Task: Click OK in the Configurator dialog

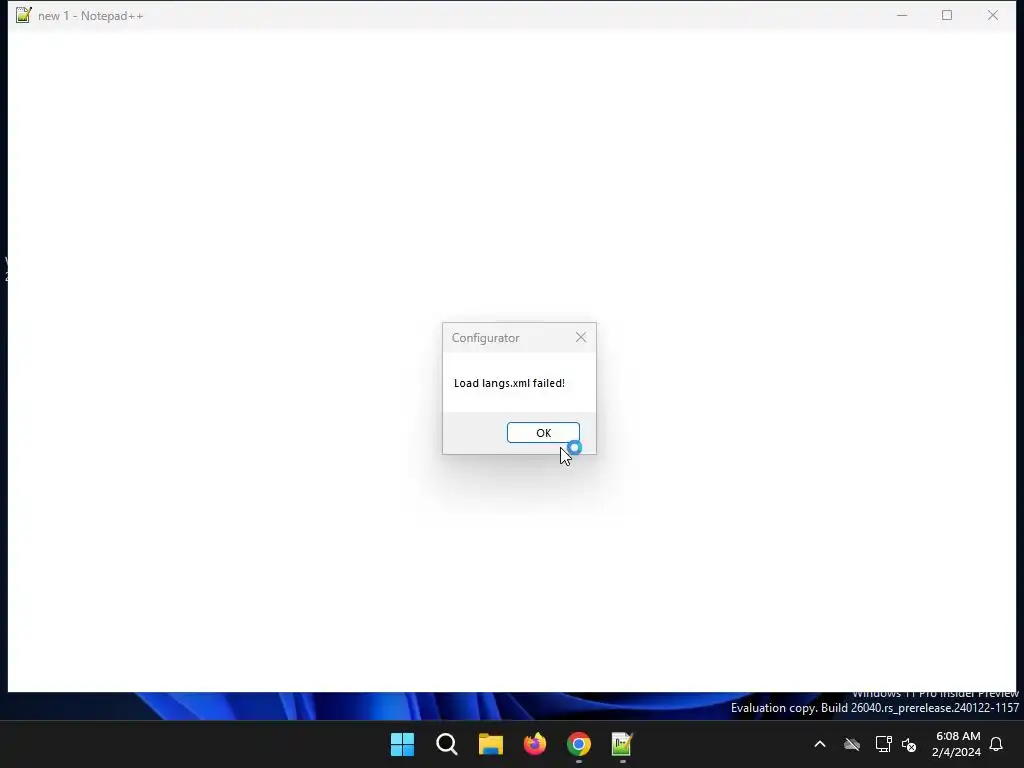Action: click(x=543, y=432)
